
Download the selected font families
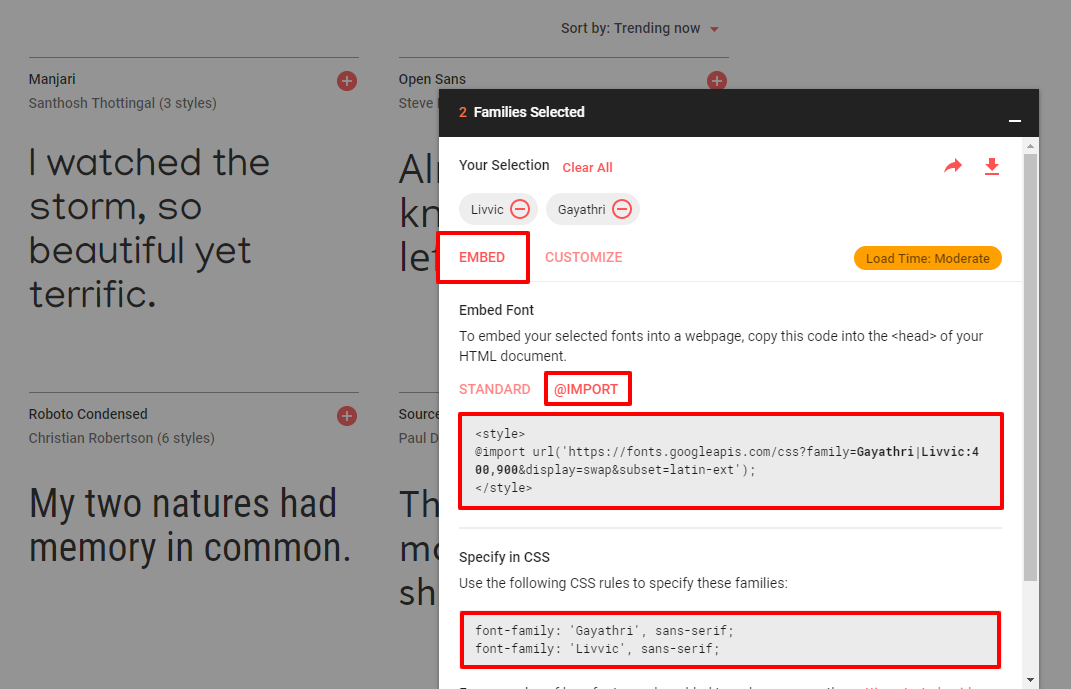click(992, 166)
